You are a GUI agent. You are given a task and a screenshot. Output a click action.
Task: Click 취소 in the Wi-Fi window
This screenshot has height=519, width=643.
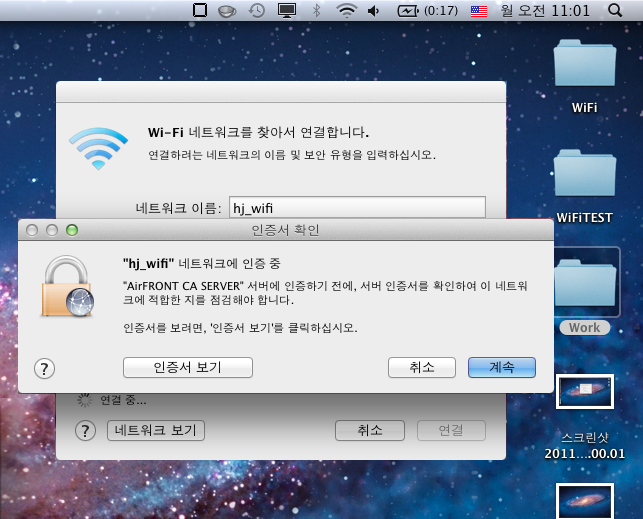point(369,431)
